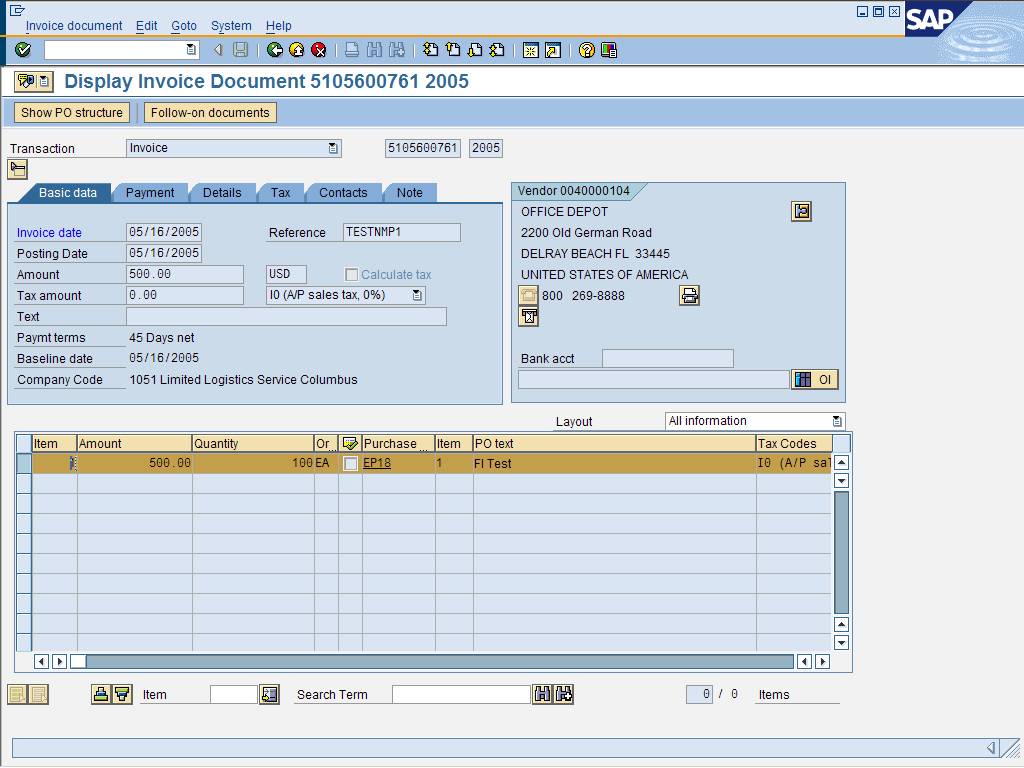Open the EP18 purchase order link
Viewport: 1024px width, 768px height.
coord(377,463)
